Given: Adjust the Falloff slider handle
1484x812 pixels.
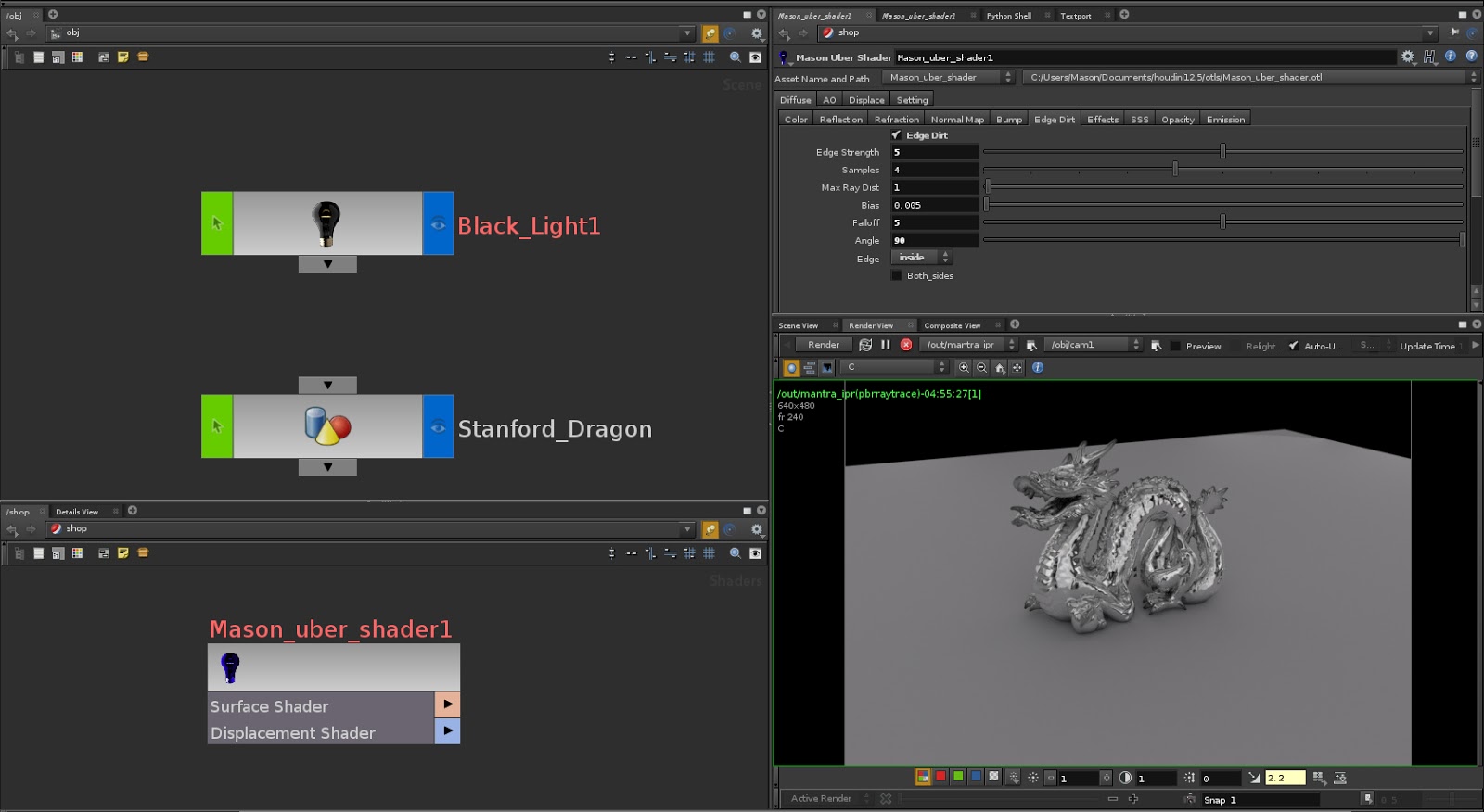Looking at the screenshot, I should click(1222, 222).
